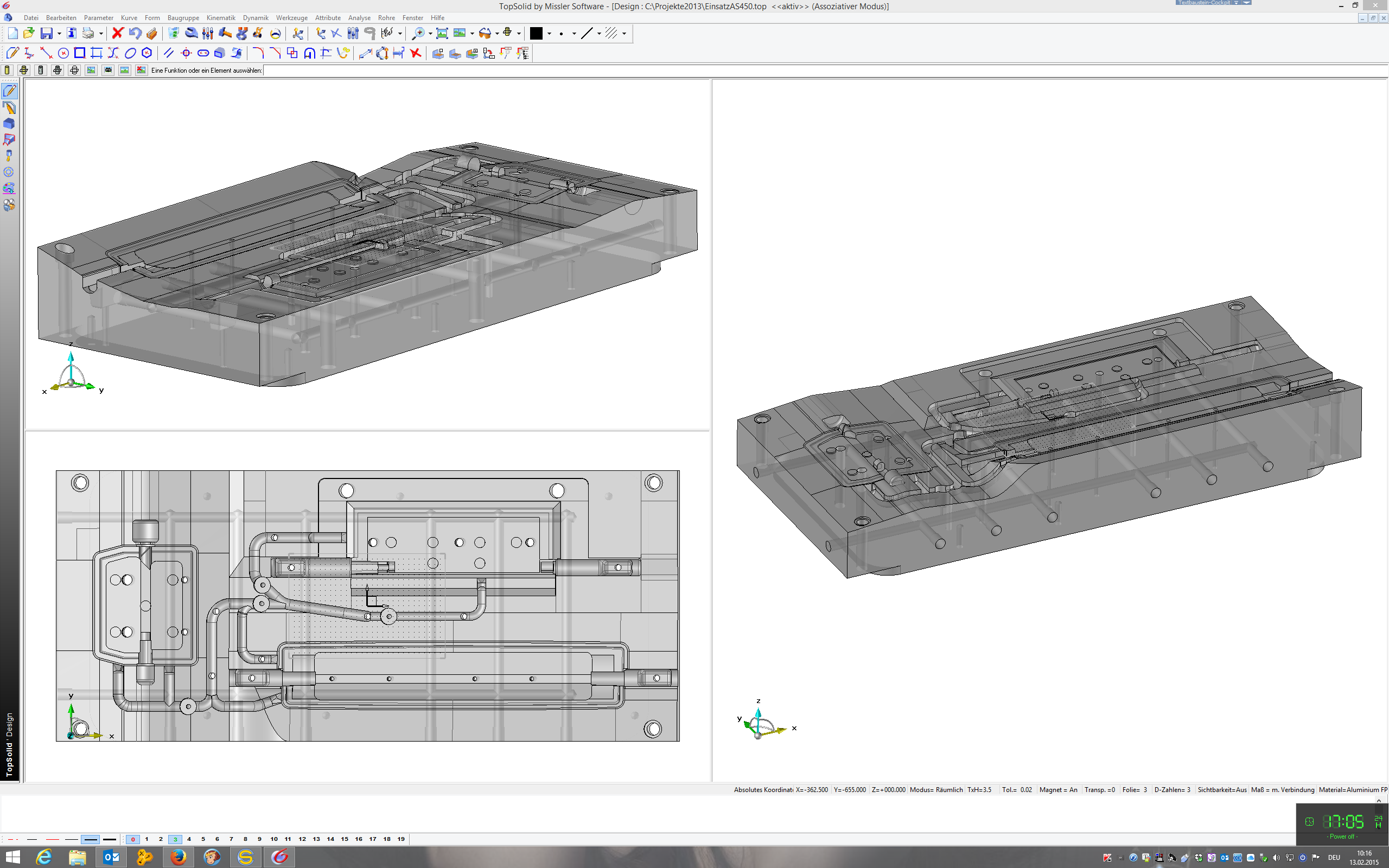
Task: Click the black color swatch
Action: point(536,33)
